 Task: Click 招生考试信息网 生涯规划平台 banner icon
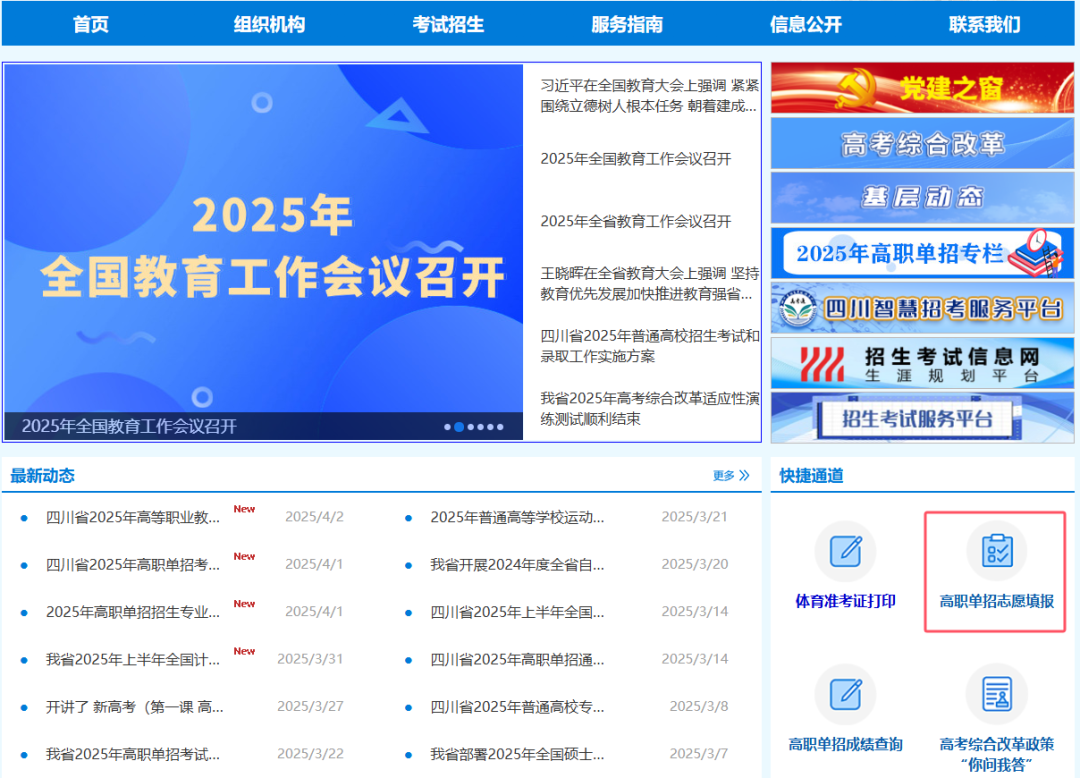click(x=921, y=362)
